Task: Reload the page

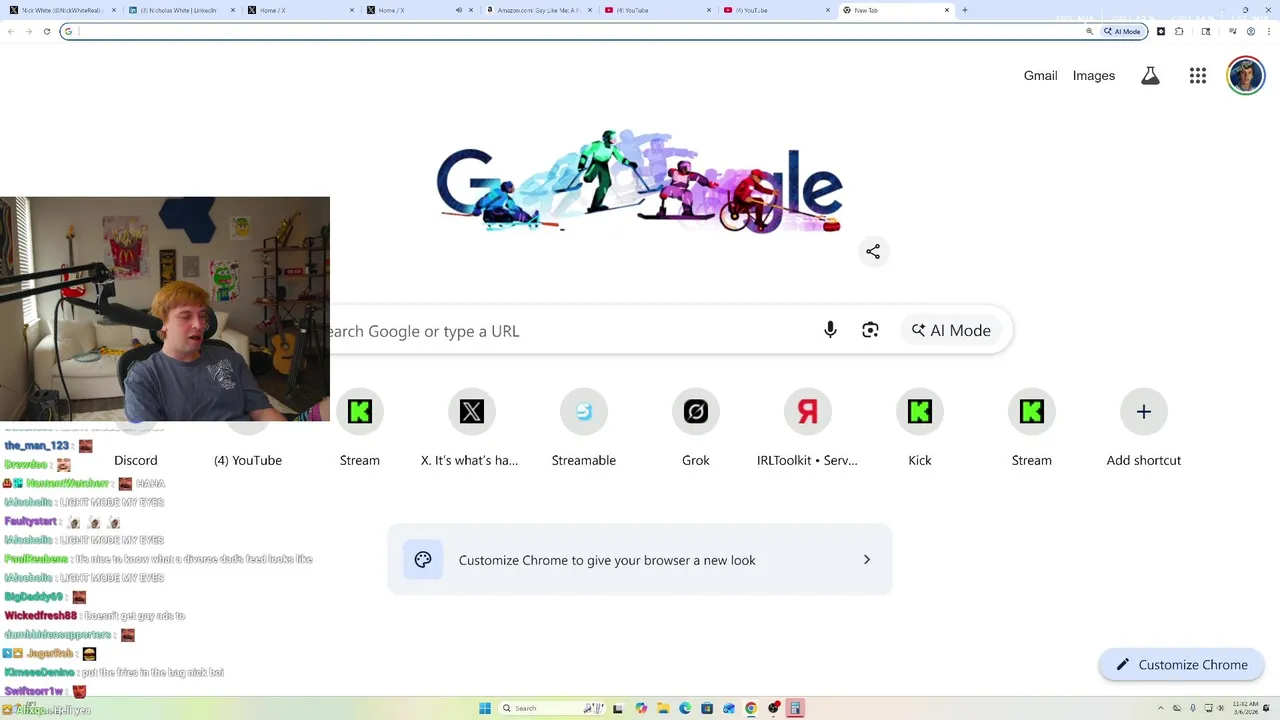Action: 47,31
